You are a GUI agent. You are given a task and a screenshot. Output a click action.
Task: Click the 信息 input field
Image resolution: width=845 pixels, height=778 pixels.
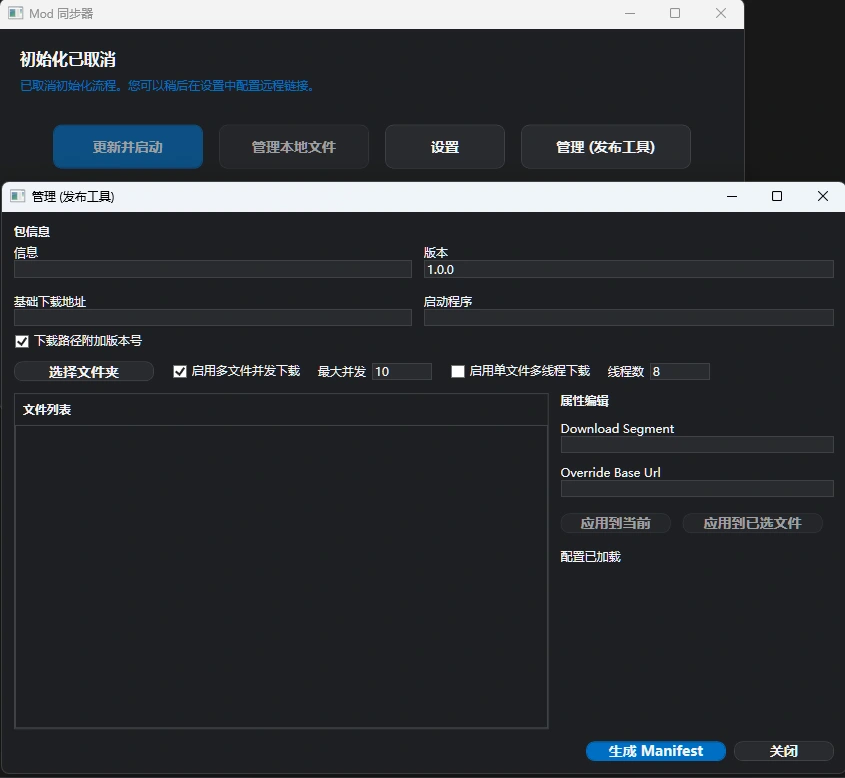[213, 269]
